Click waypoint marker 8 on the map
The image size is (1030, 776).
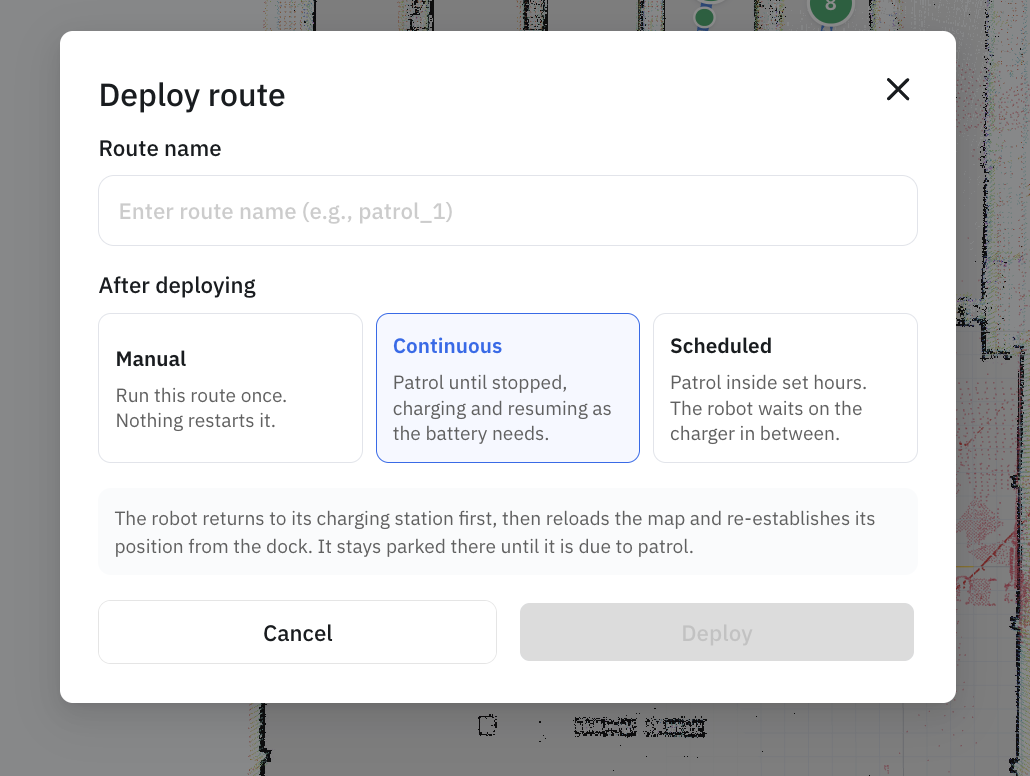pyautogui.click(x=830, y=8)
